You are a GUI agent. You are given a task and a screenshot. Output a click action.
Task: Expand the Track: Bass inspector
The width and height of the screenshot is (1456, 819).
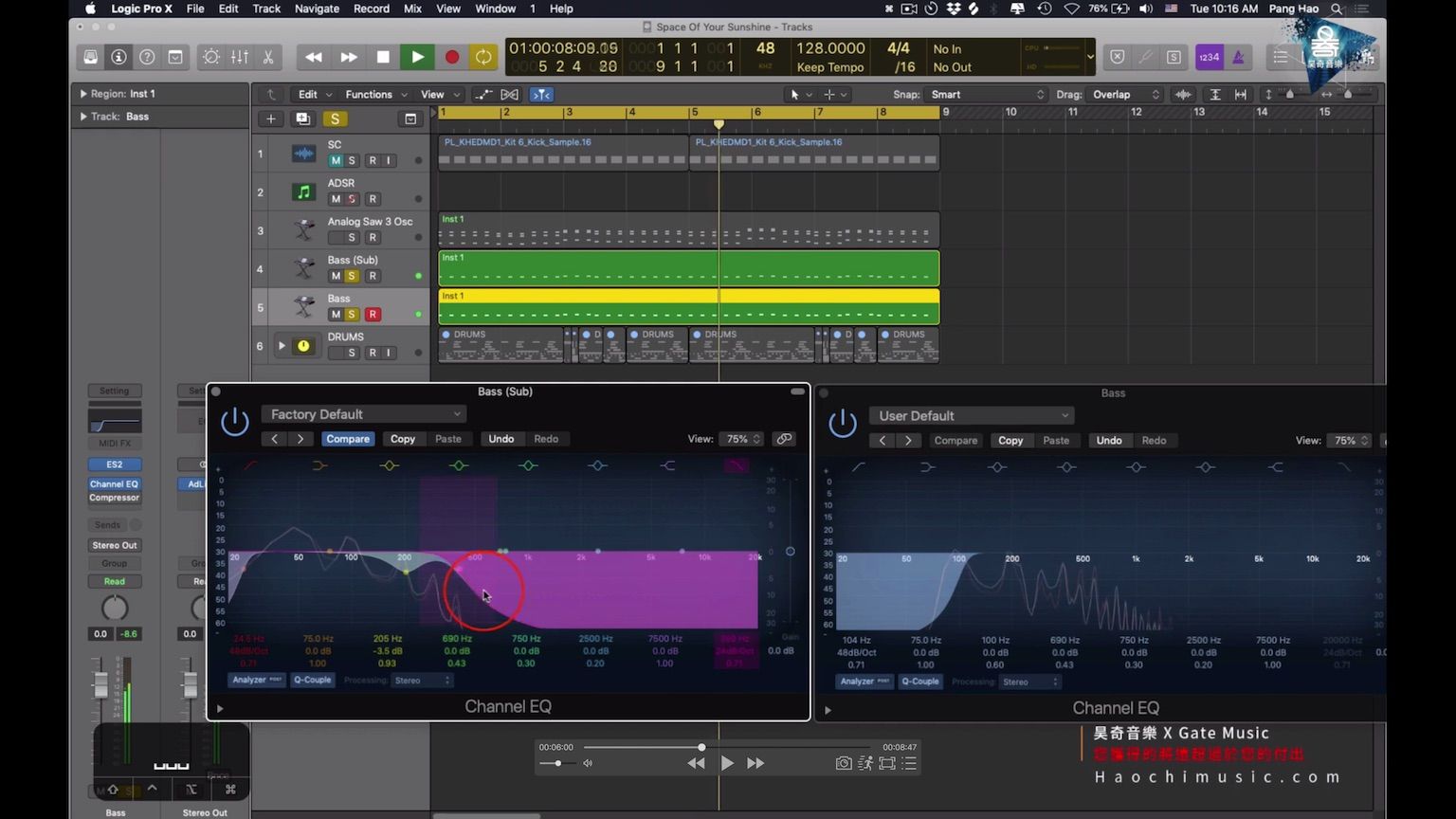pos(83,117)
